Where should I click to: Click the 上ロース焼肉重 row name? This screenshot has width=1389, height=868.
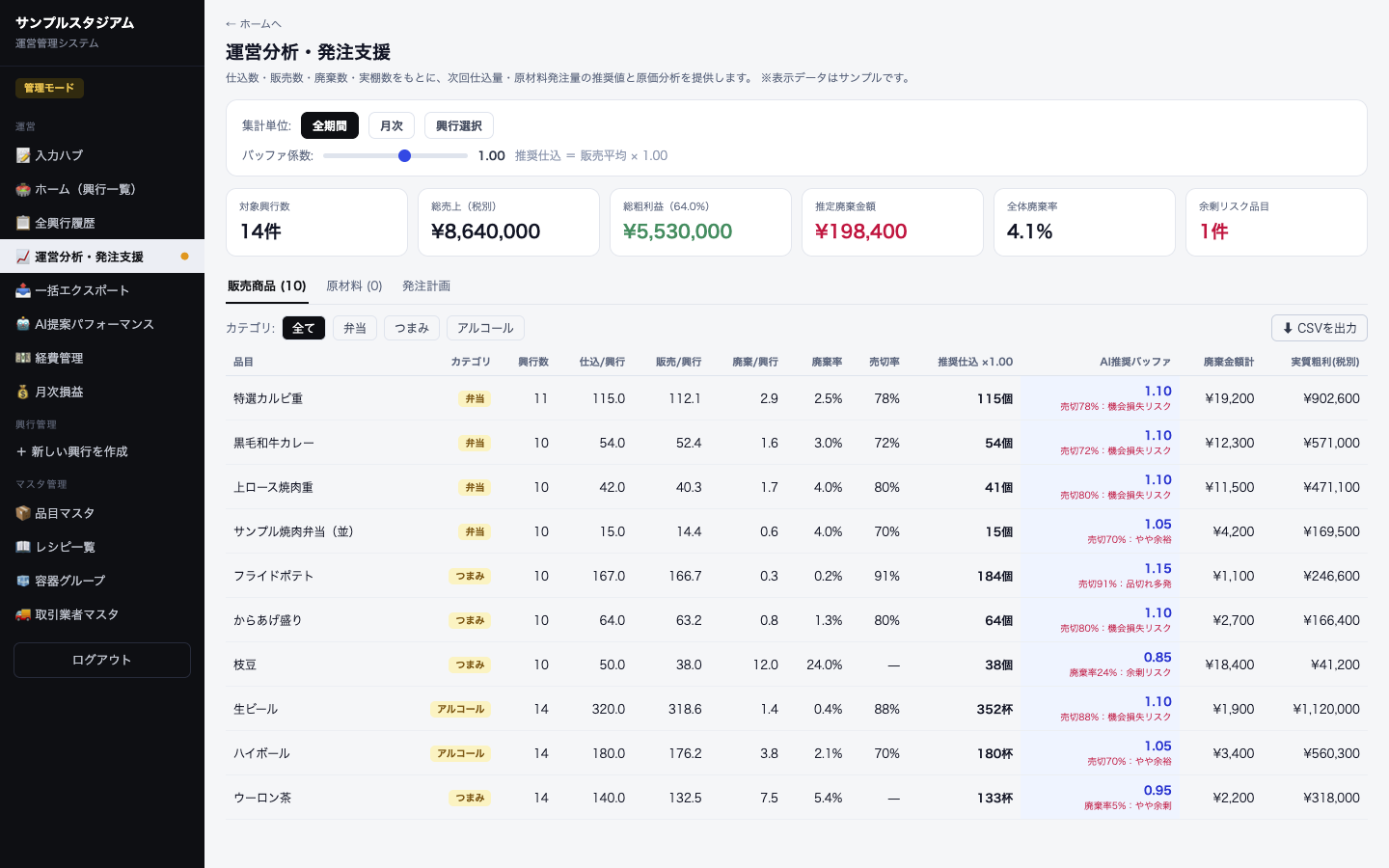[274, 487]
